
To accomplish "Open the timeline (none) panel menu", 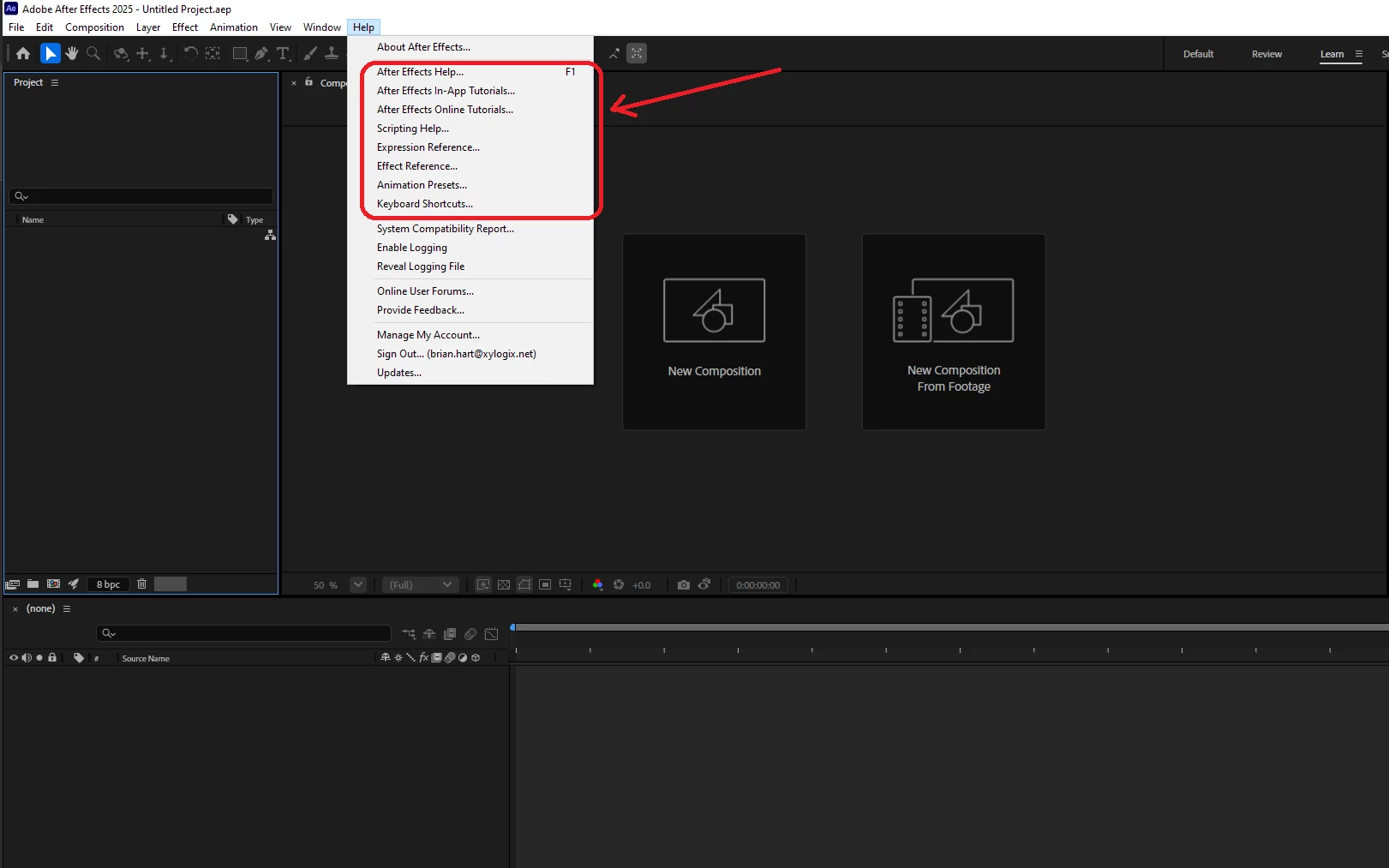I will pyautogui.click(x=67, y=608).
